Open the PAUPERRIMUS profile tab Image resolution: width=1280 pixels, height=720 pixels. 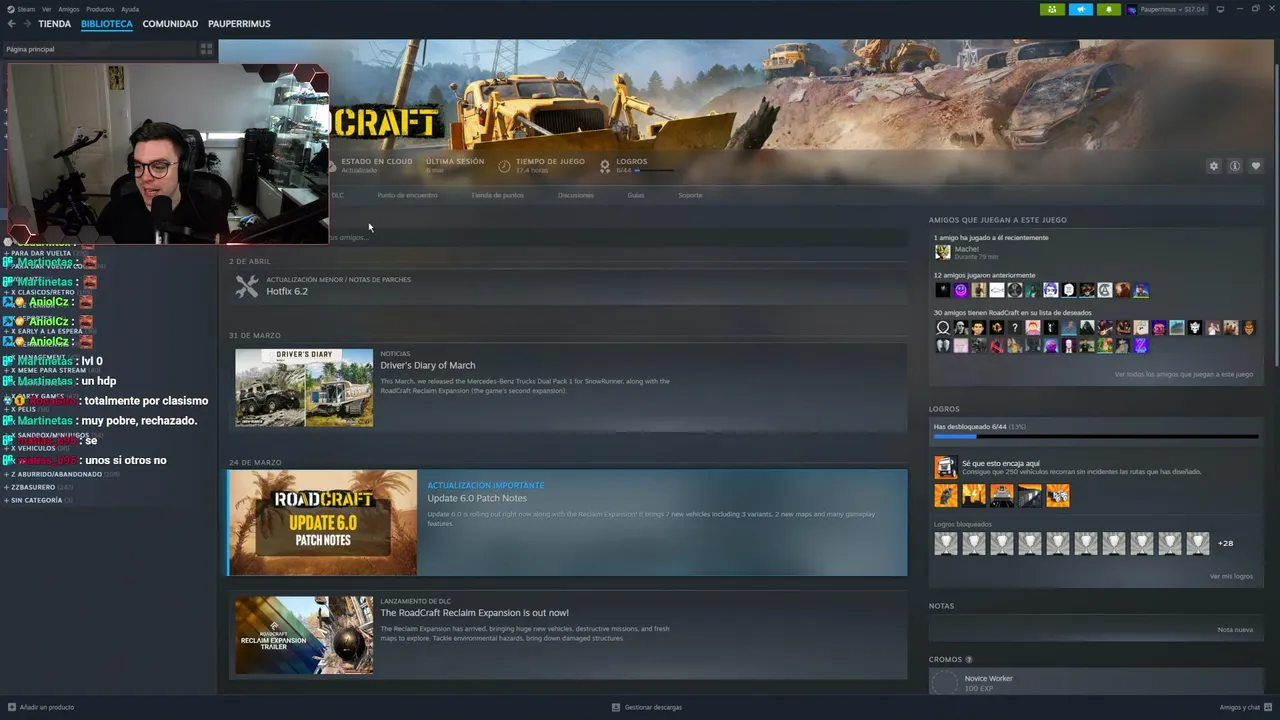(239, 24)
